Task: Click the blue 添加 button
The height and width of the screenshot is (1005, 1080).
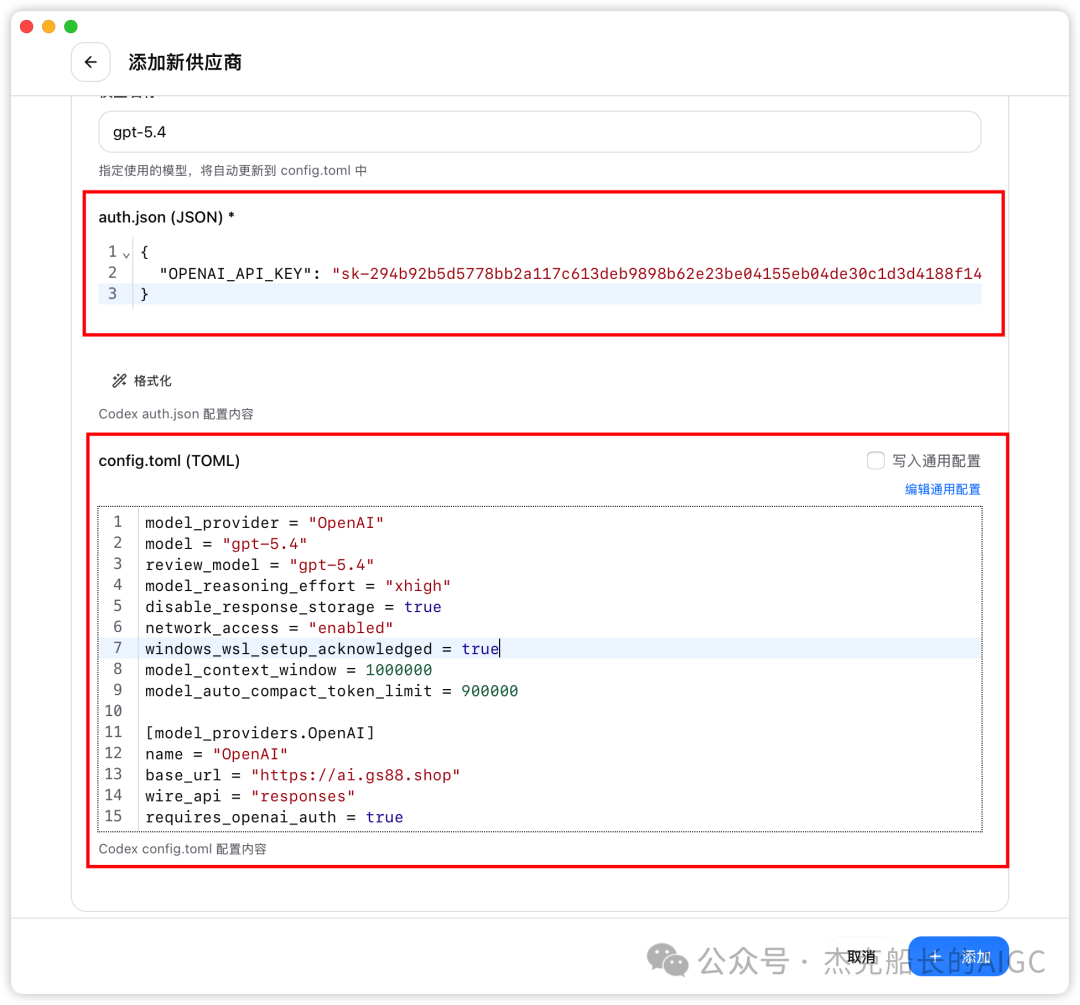Action: tap(959, 957)
